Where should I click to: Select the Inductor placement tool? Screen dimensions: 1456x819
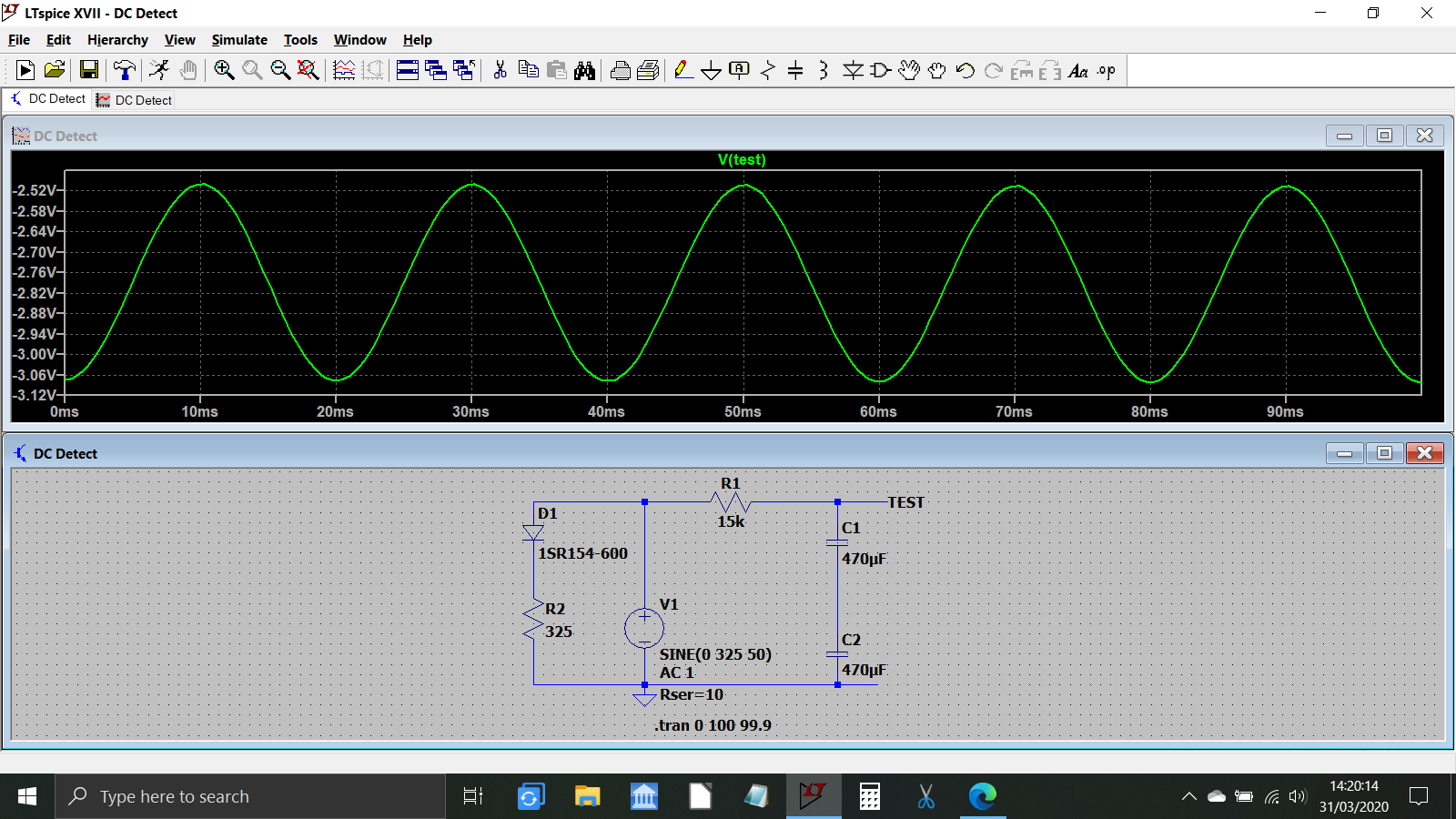point(824,70)
